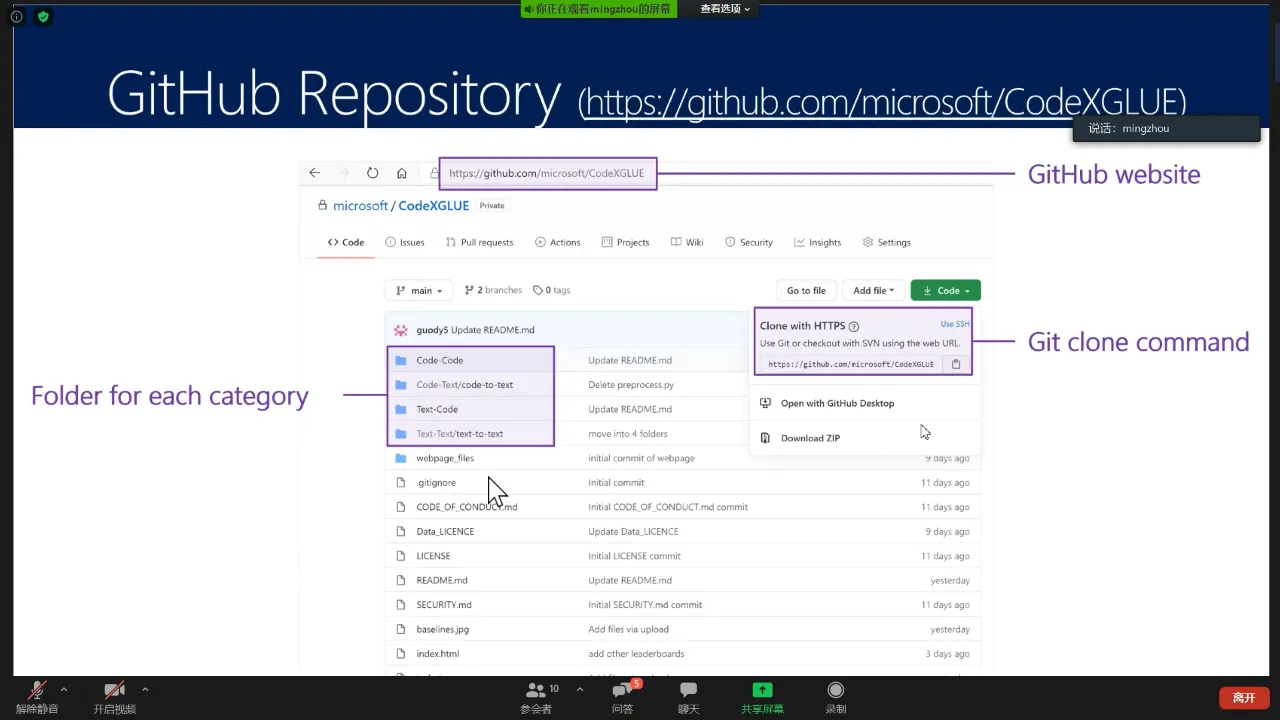Image resolution: width=1280 pixels, height=720 pixels.
Task: Click the 'initial commit of webpage' commit message
Action: tap(641, 458)
